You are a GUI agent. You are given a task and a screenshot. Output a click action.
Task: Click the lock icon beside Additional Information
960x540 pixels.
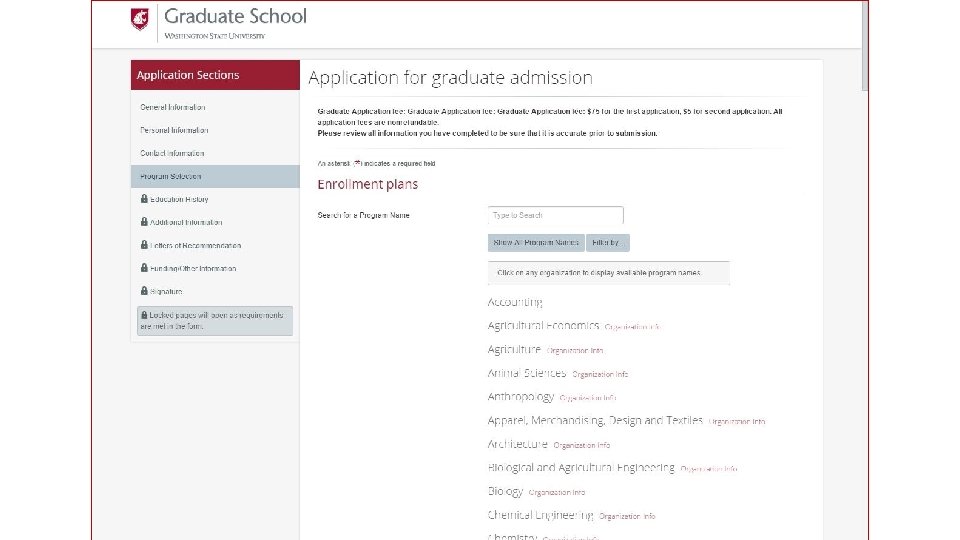[144, 222]
